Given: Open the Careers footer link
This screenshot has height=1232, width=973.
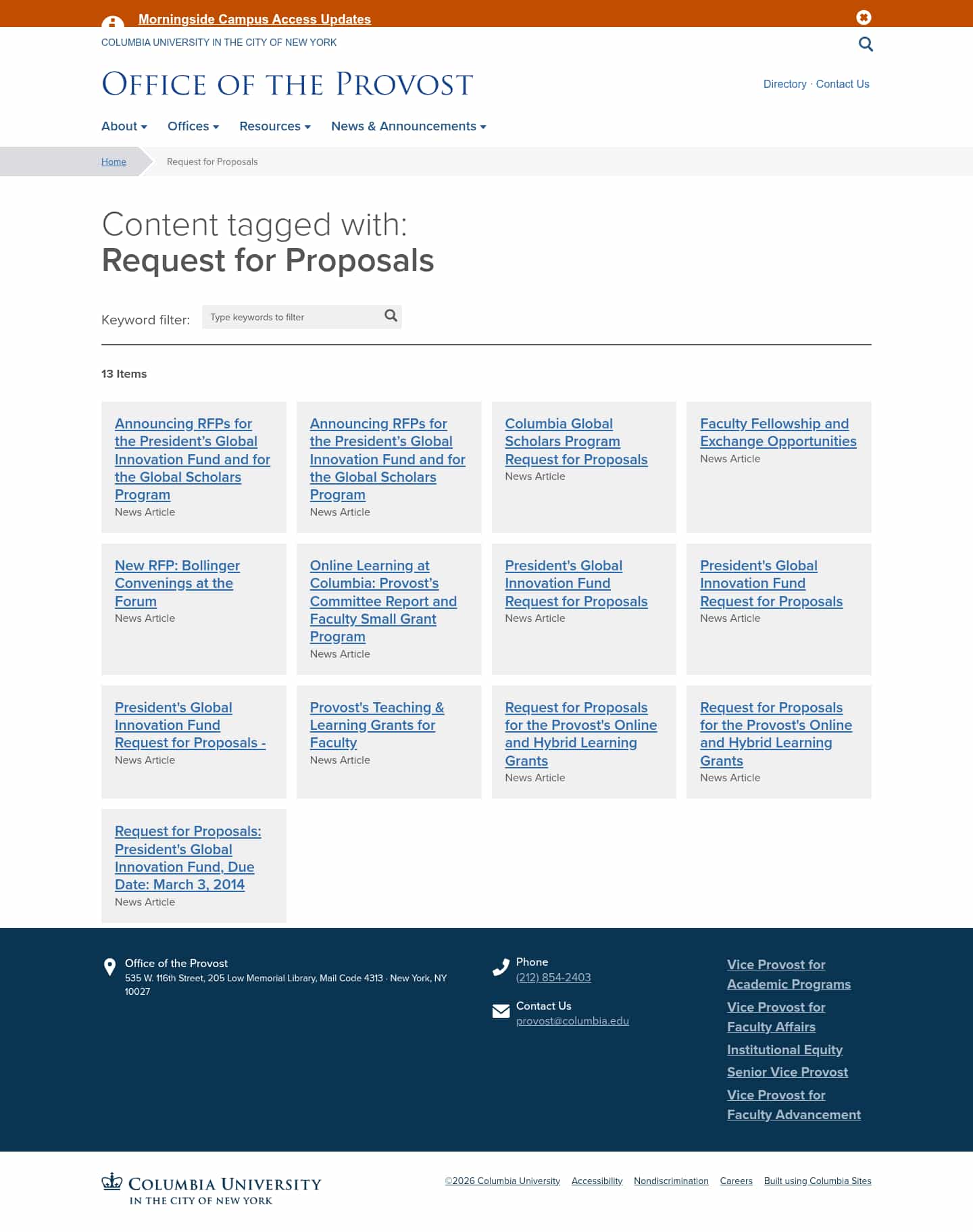Looking at the screenshot, I should click(736, 1181).
